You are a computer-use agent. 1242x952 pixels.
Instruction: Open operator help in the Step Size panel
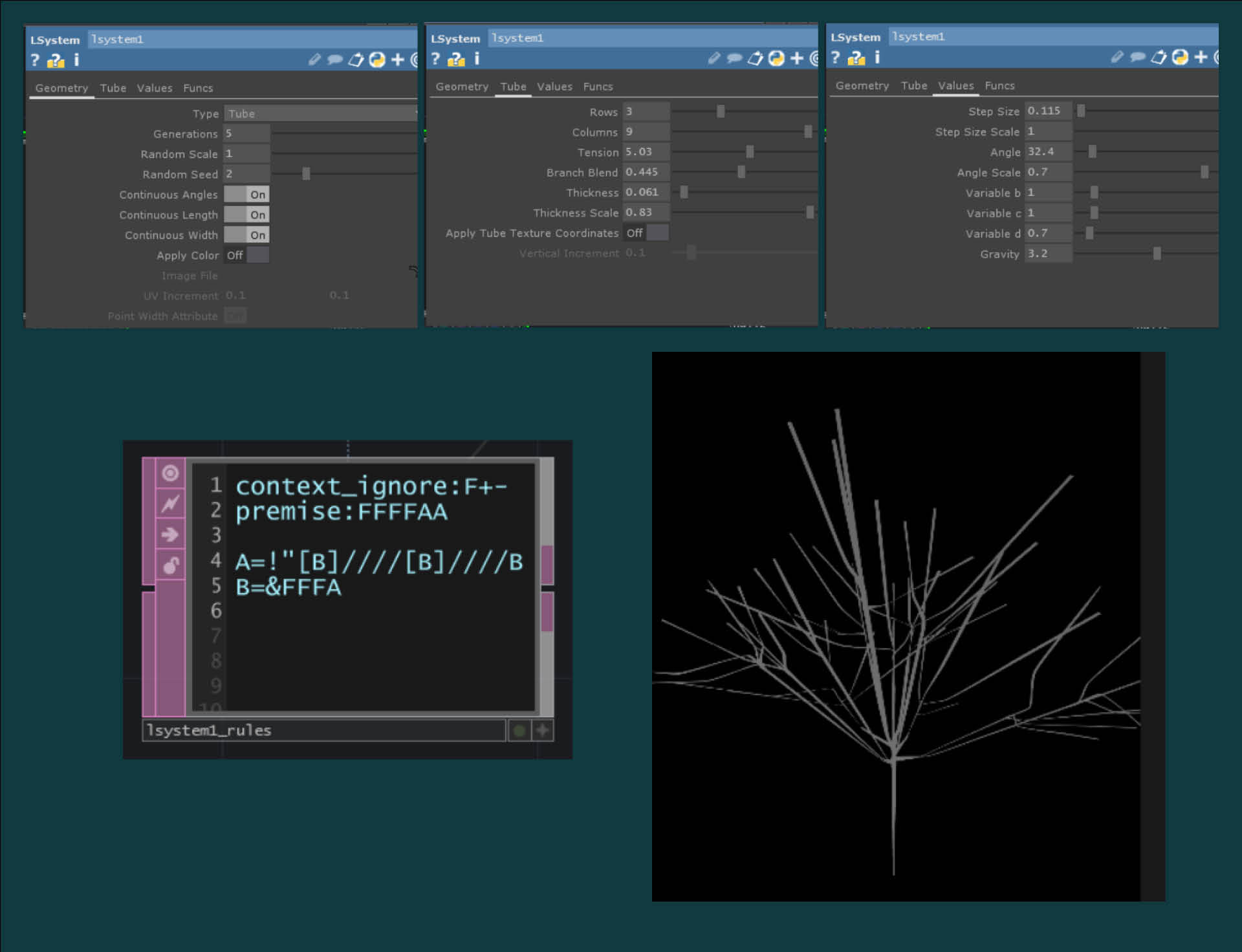coord(835,58)
